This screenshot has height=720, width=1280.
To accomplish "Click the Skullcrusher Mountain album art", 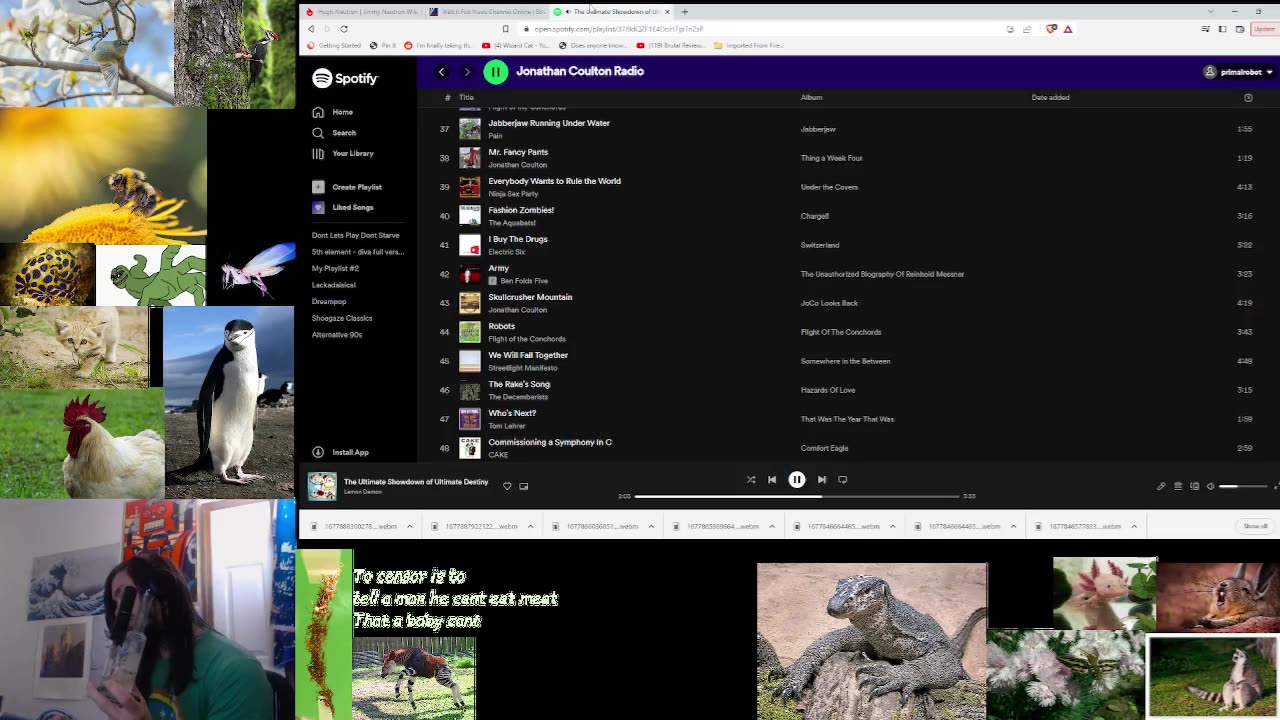I will tap(469, 303).
